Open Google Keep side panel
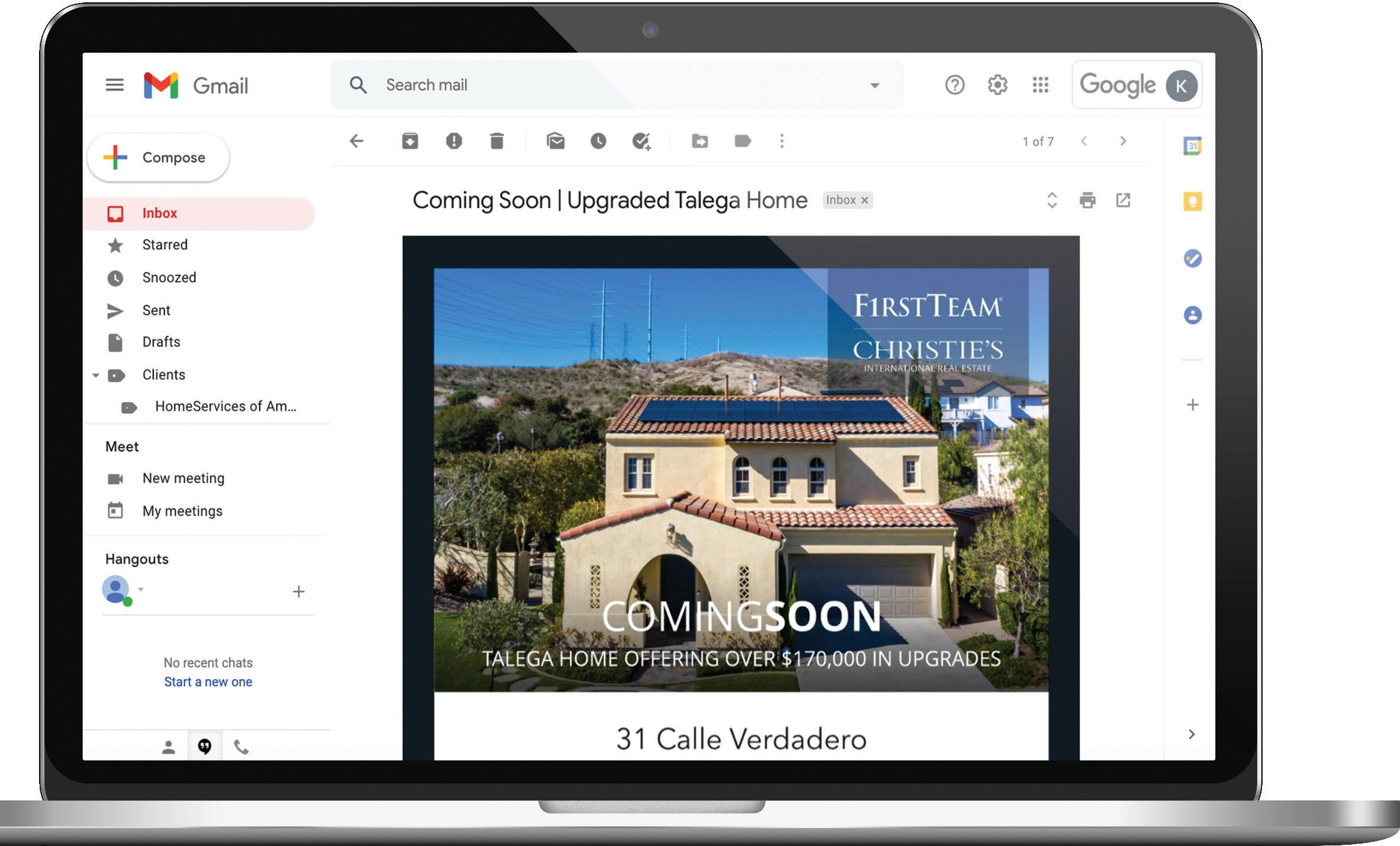 point(1192,201)
